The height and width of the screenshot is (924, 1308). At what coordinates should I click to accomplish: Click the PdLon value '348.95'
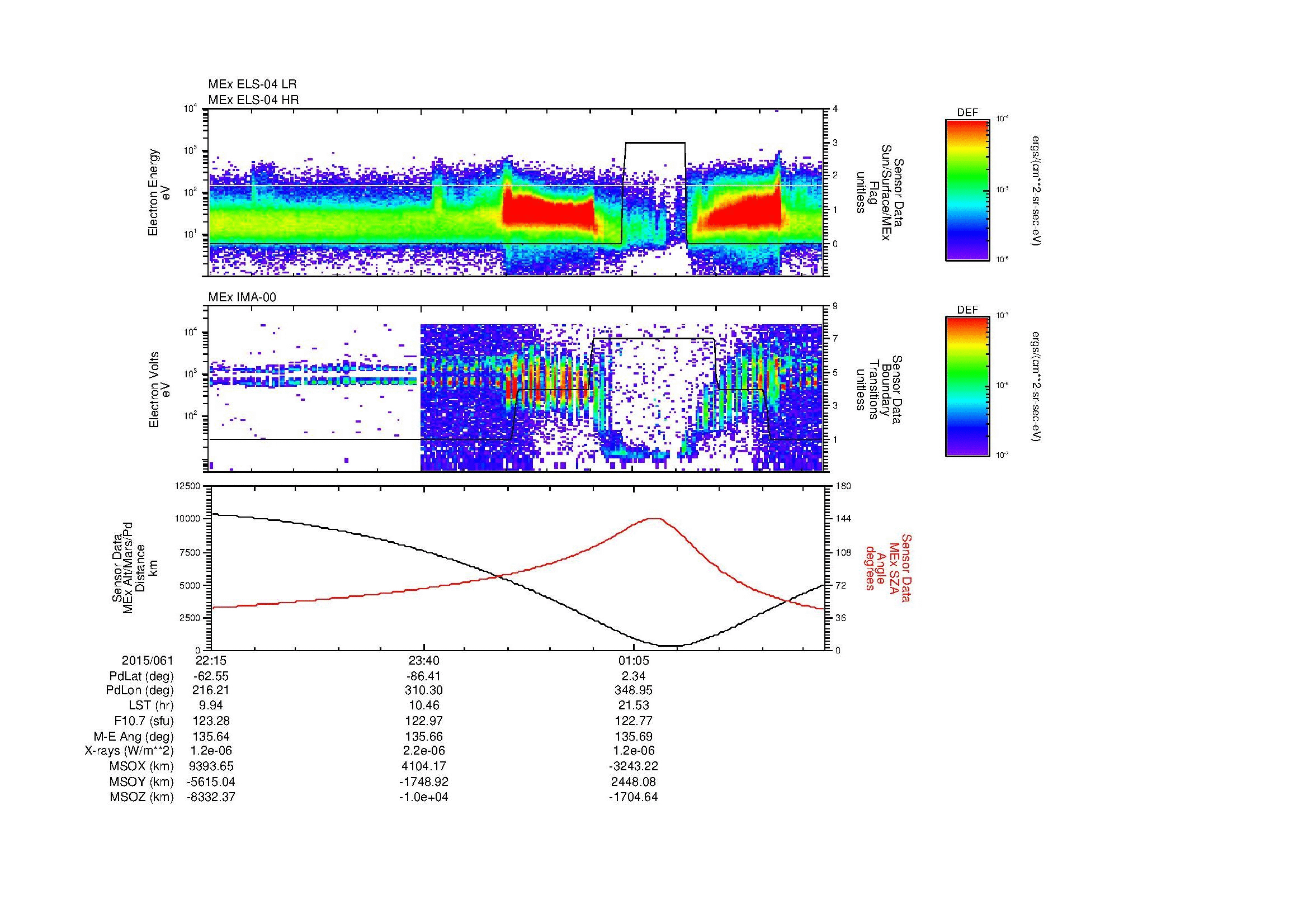click(633, 690)
